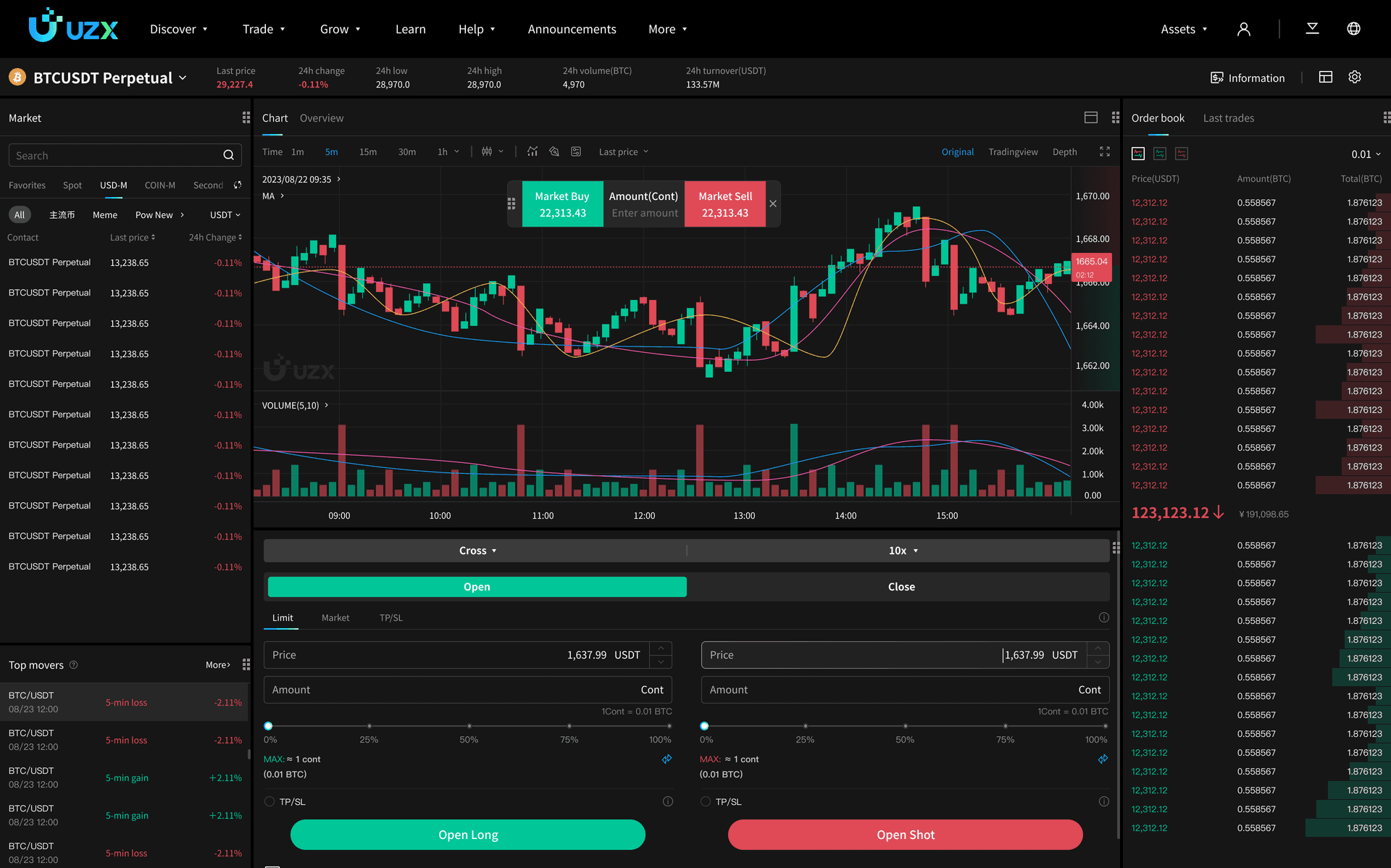The height and width of the screenshot is (868, 1391).
Task: Click the short order amount slider handle
Action: tap(704, 725)
